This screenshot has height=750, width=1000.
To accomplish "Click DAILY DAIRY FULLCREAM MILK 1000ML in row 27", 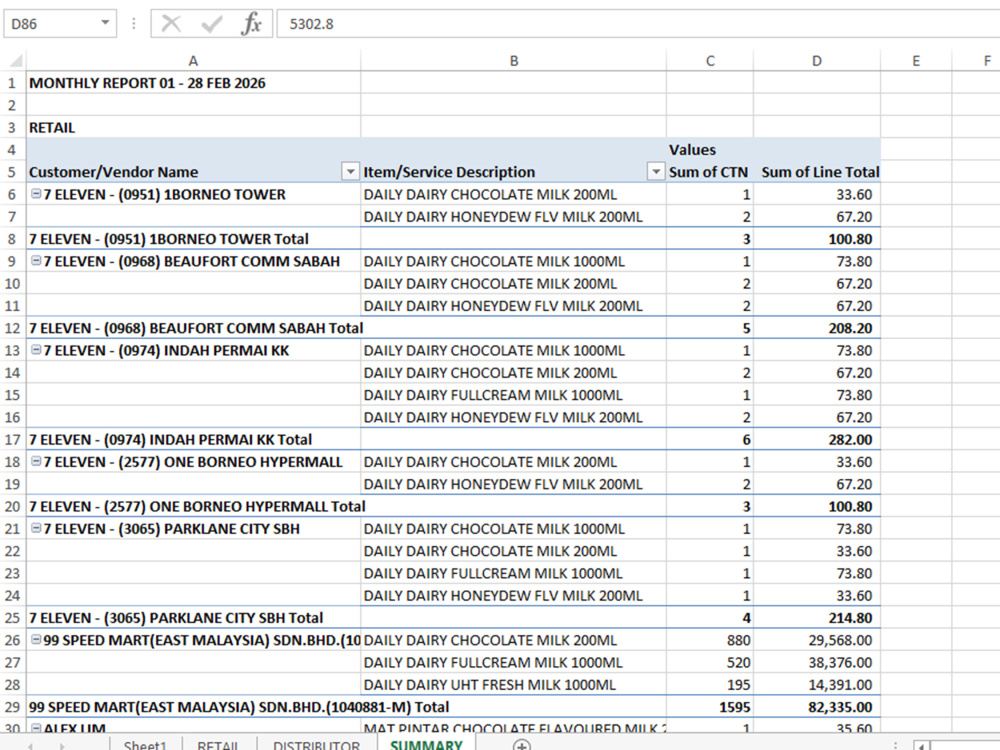I will pyautogui.click(x=514, y=662).
